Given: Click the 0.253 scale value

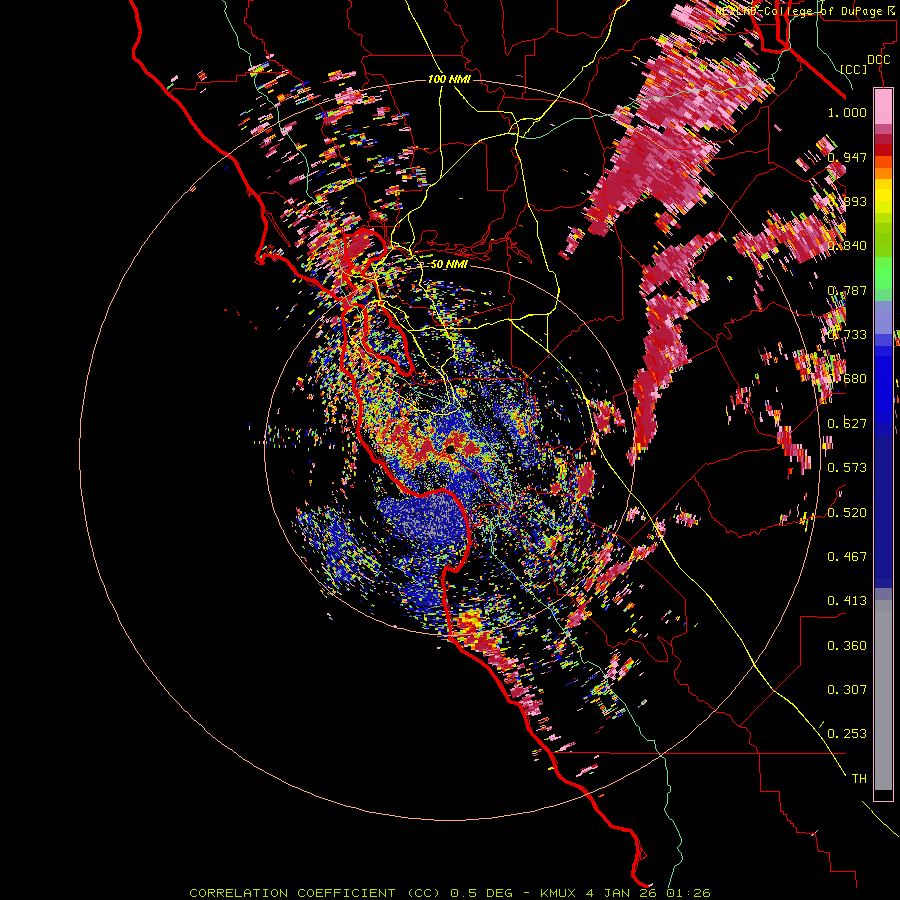Looking at the screenshot, I should 847,734.
